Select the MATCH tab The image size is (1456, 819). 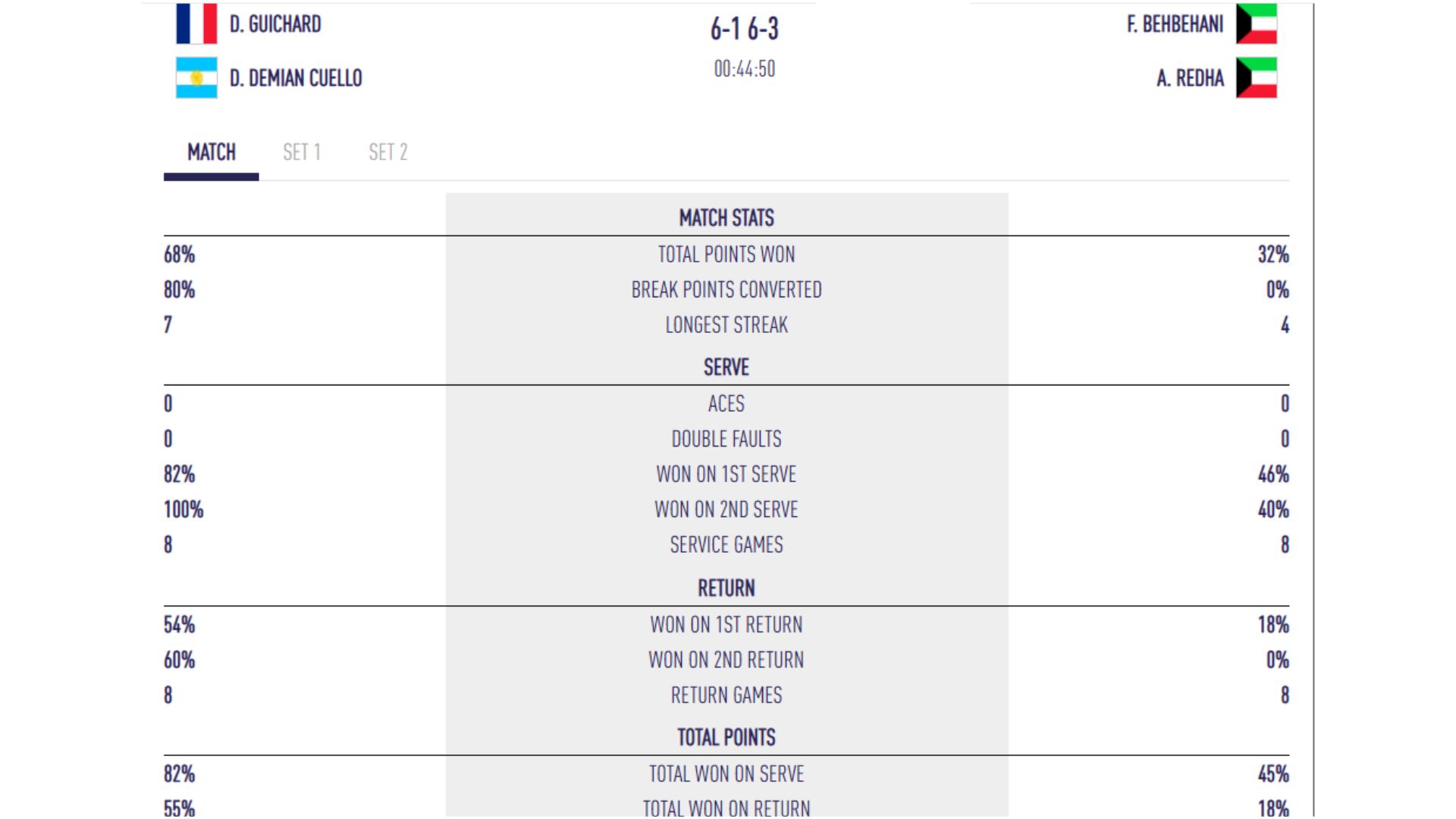coord(212,152)
